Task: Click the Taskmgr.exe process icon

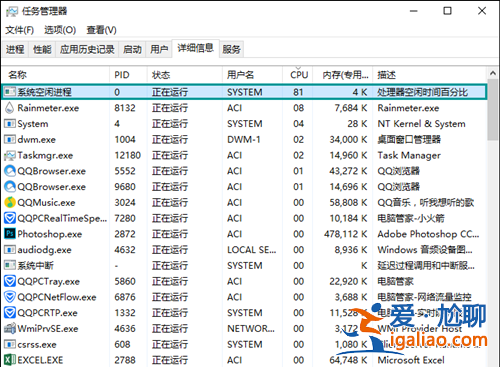Action: tap(10, 155)
